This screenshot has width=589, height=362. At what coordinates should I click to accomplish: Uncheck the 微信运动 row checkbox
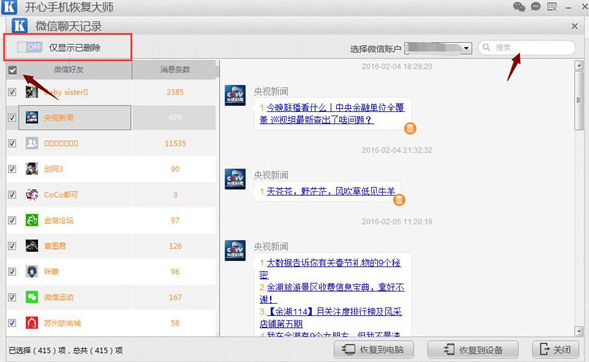12,297
